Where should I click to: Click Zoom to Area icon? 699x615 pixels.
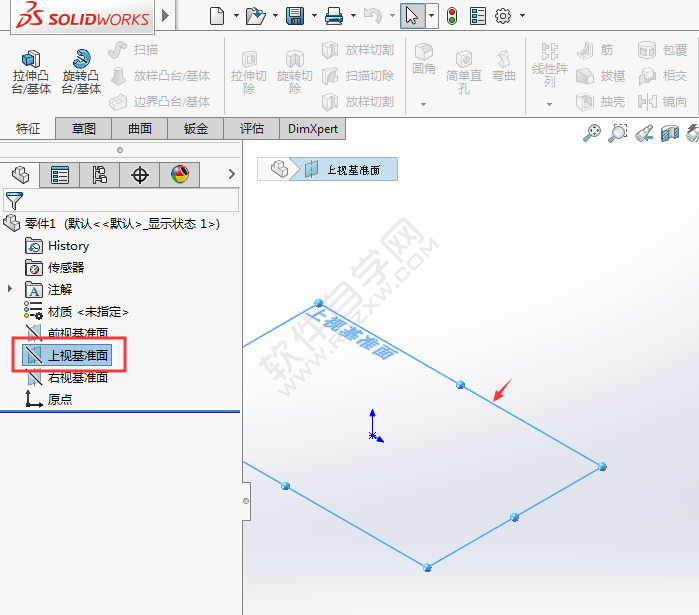click(x=618, y=133)
